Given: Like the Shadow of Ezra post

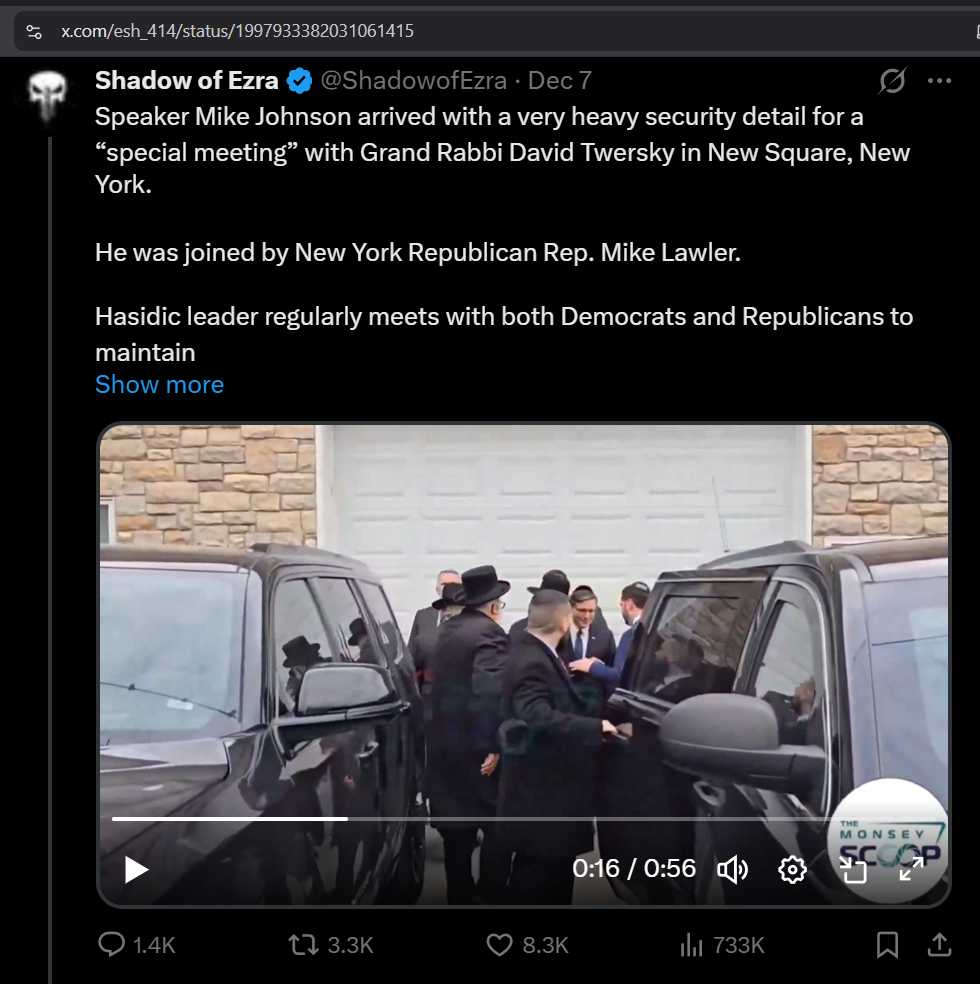Looking at the screenshot, I should pyautogui.click(x=499, y=944).
